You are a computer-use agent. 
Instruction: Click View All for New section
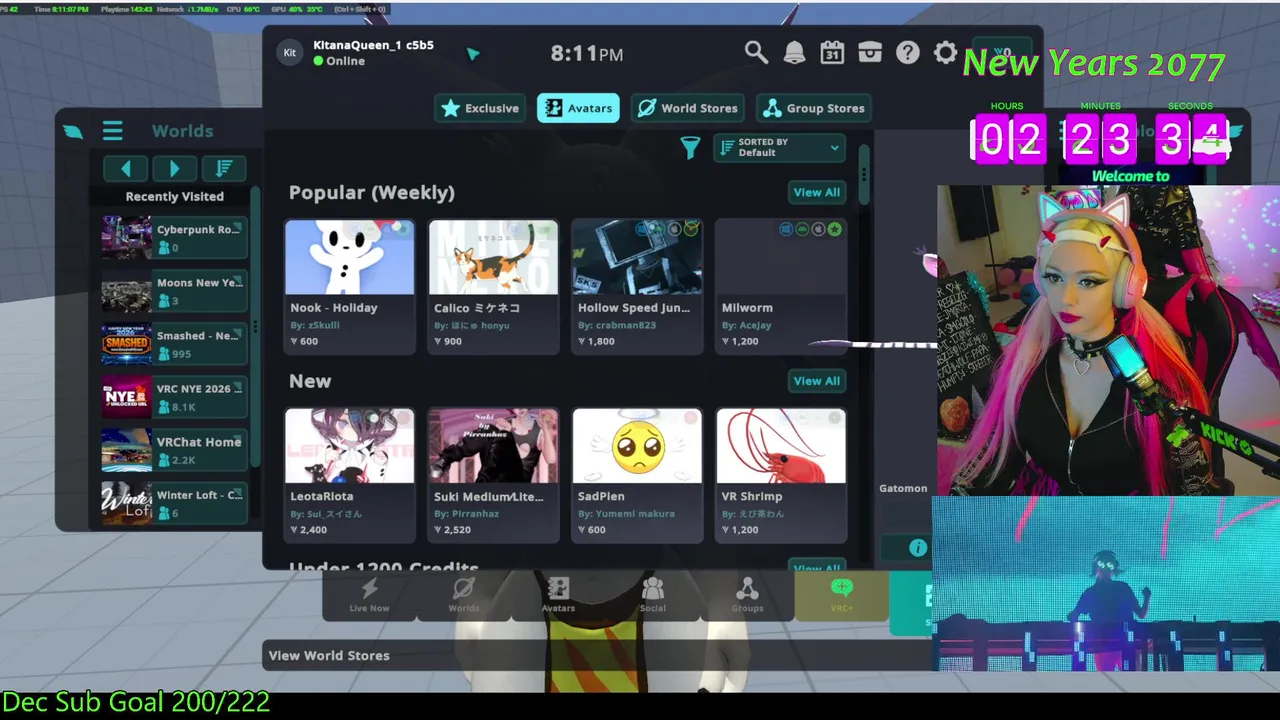[x=816, y=381]
